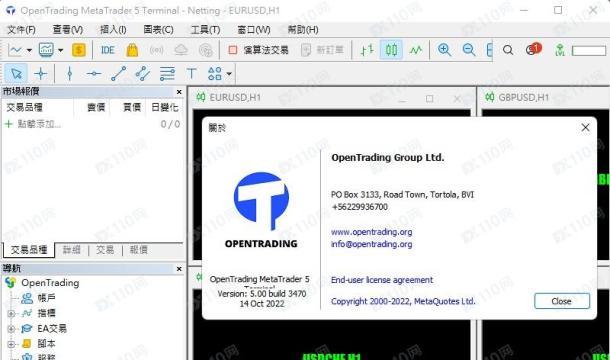Click the toolbar search input box

pos(589,51)
